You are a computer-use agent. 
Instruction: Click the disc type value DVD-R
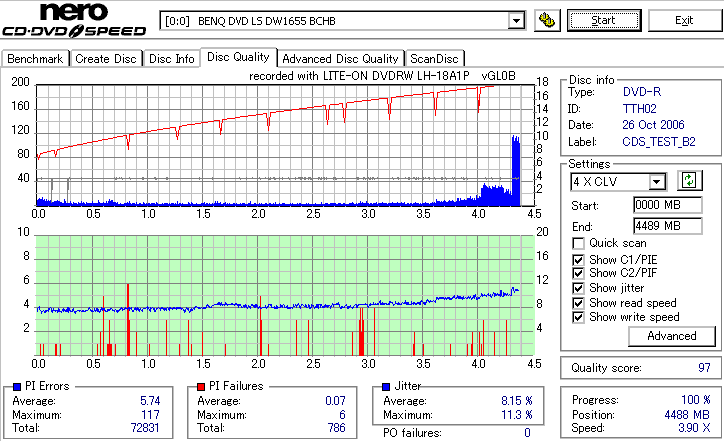pyautogui.click(x=642, y=92)
